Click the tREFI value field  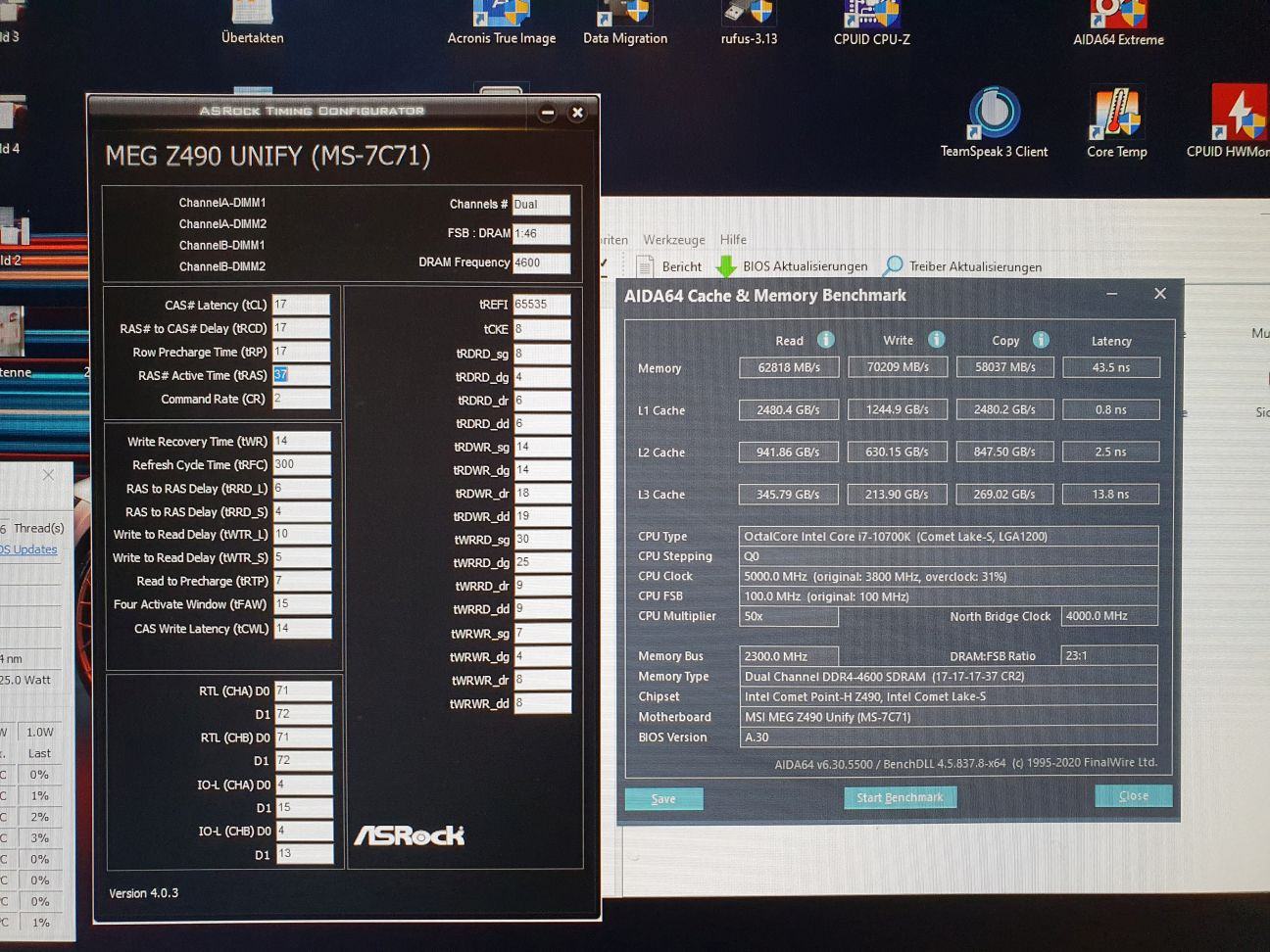pyautogui.click(x=542, y=305)
